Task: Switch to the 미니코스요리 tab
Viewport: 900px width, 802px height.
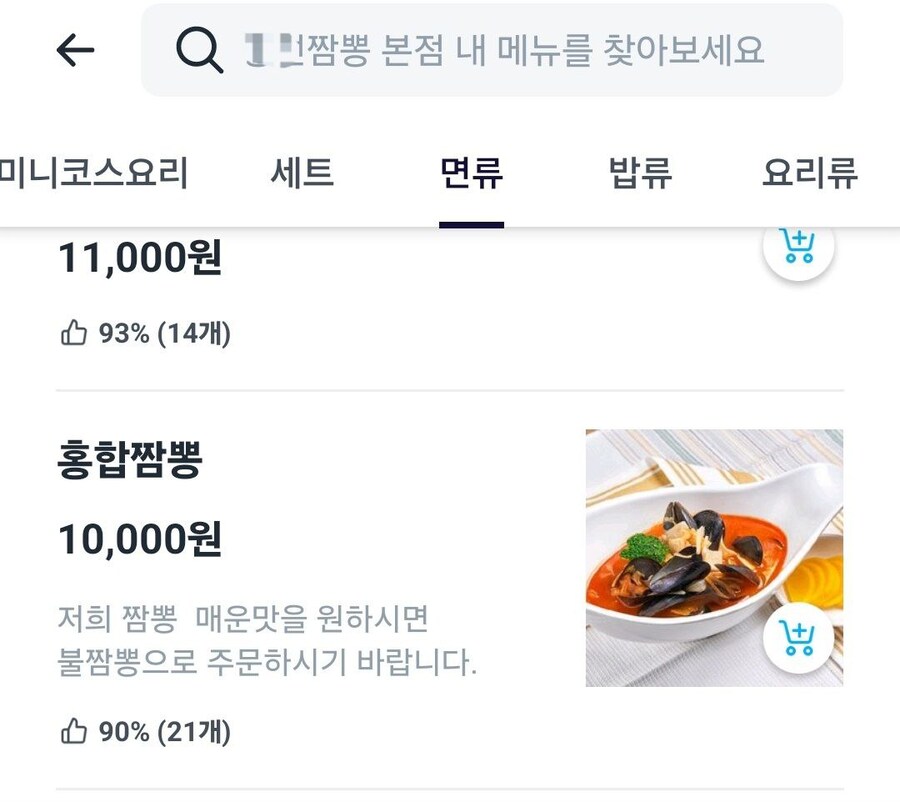Action: [x=94, y=172]
